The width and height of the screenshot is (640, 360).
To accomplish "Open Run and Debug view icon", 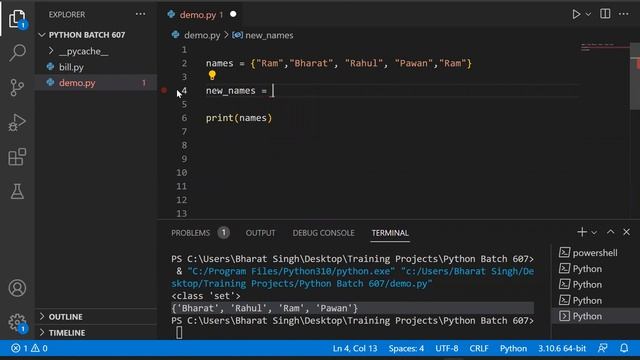I will pyautogui.click(x=17, y=122).
